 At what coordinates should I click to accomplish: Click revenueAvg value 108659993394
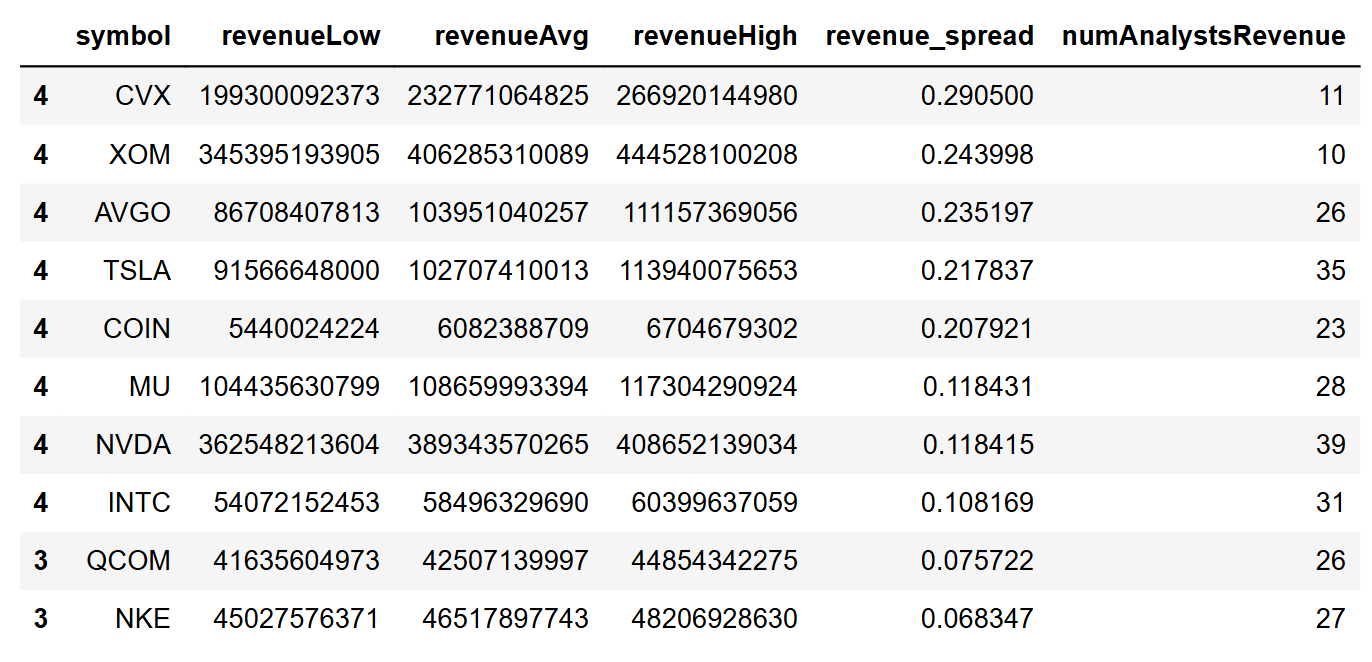(498, 386)
